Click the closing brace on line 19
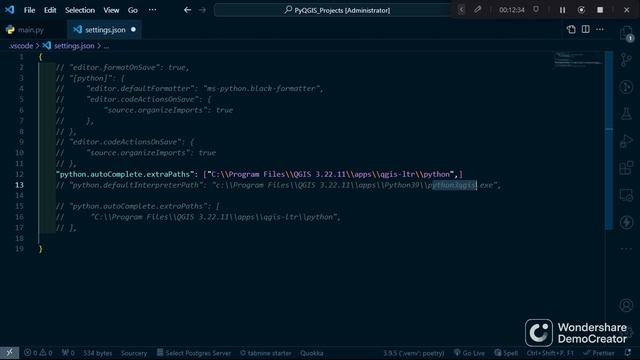 (40, 249)
